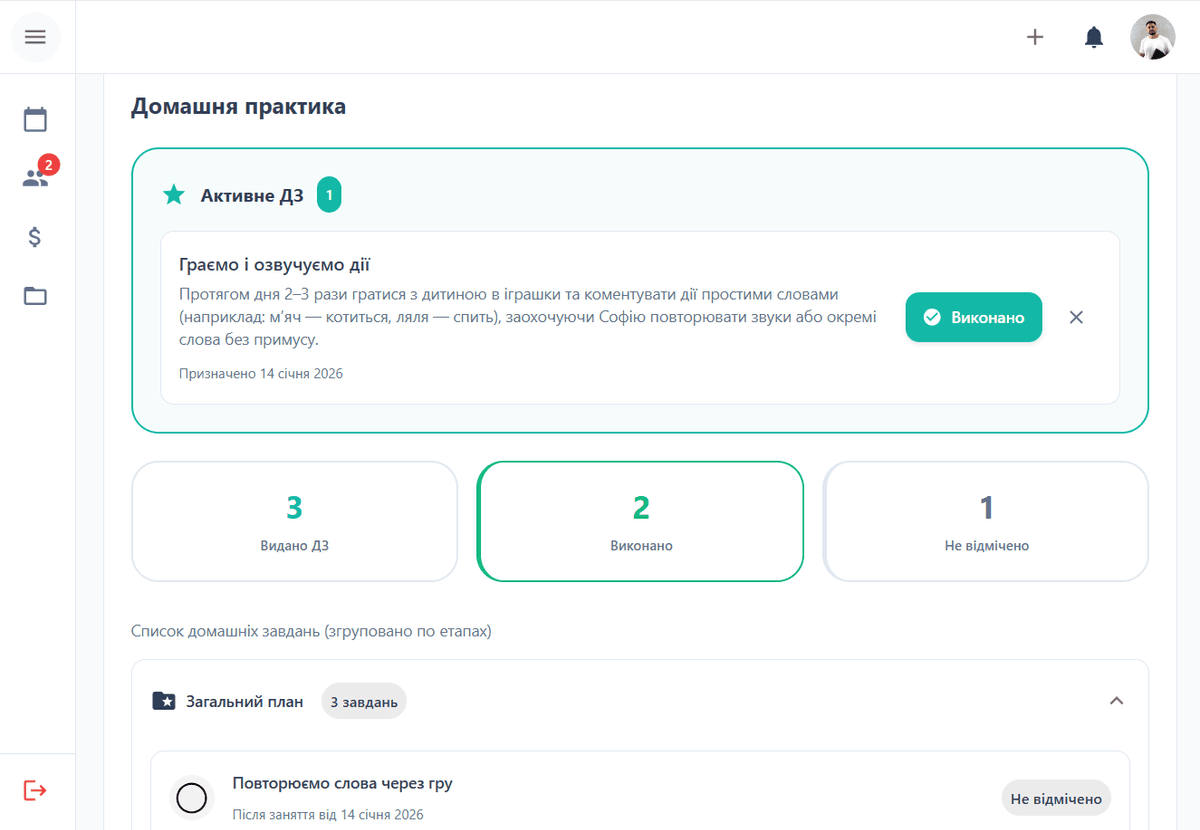Screen dimensions: 1200x830
Task: Open the calendar from the sidebar
Action: [x=36, y=120]
